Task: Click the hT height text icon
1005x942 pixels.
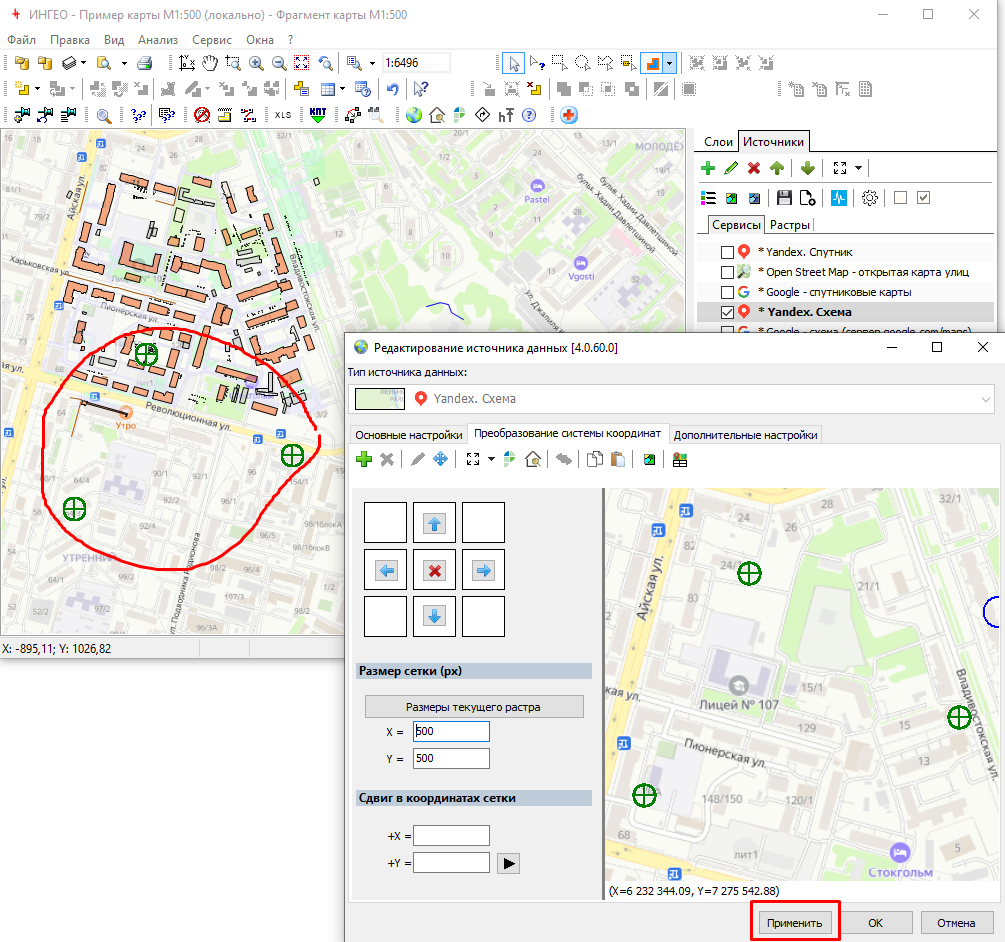Action: point(506,115)
